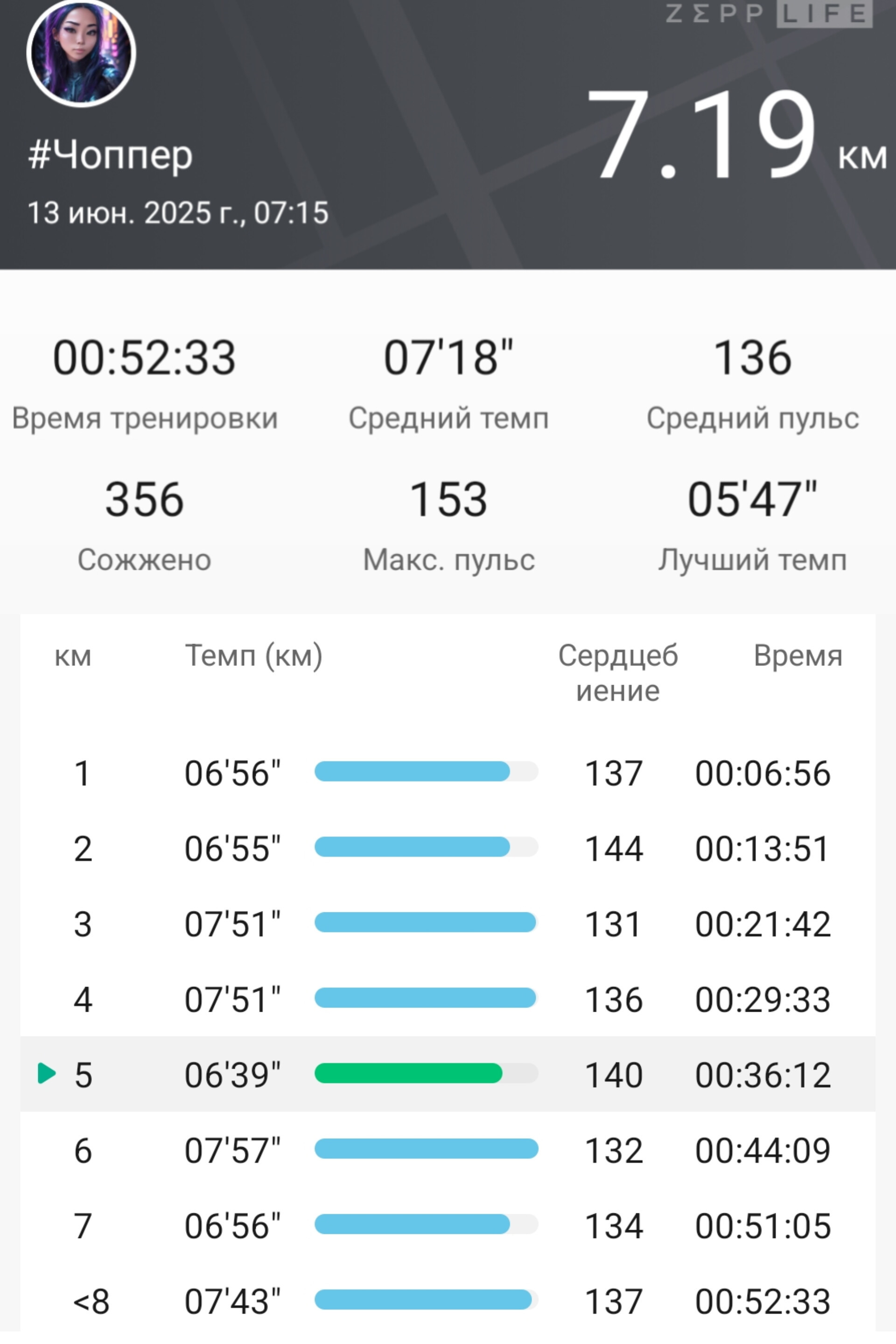Tap the 00:52:33 workout time value
This screenshot has width=896, height=1344.
pos(145,358)
